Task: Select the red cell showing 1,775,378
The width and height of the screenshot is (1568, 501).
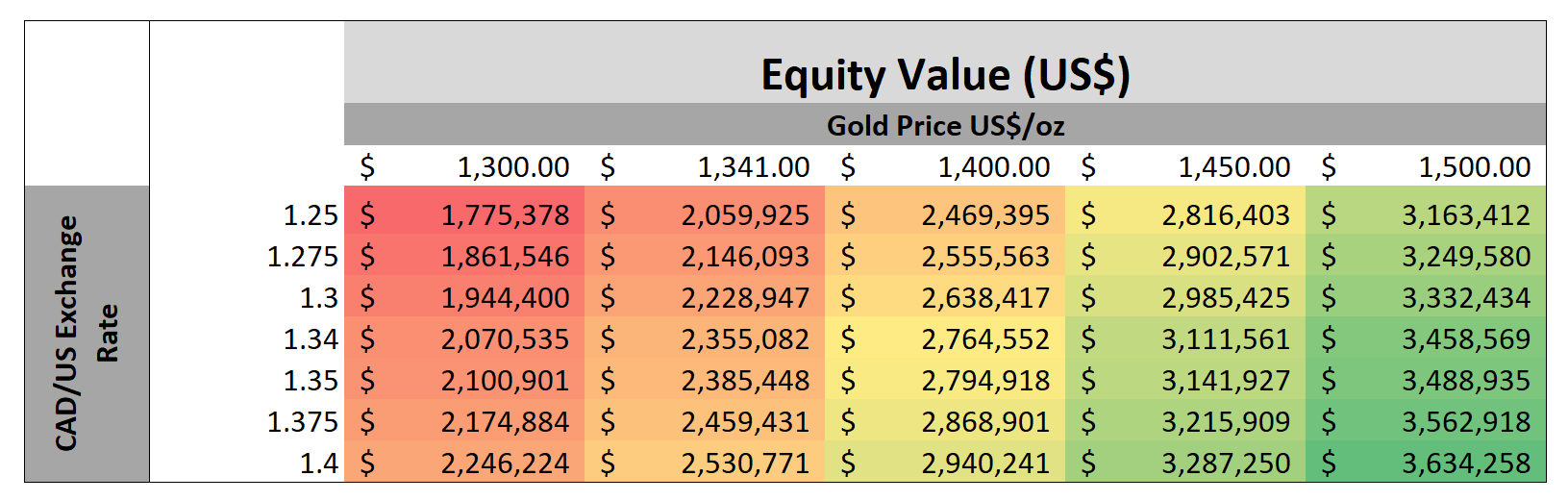Action: (x=505, y=215)
